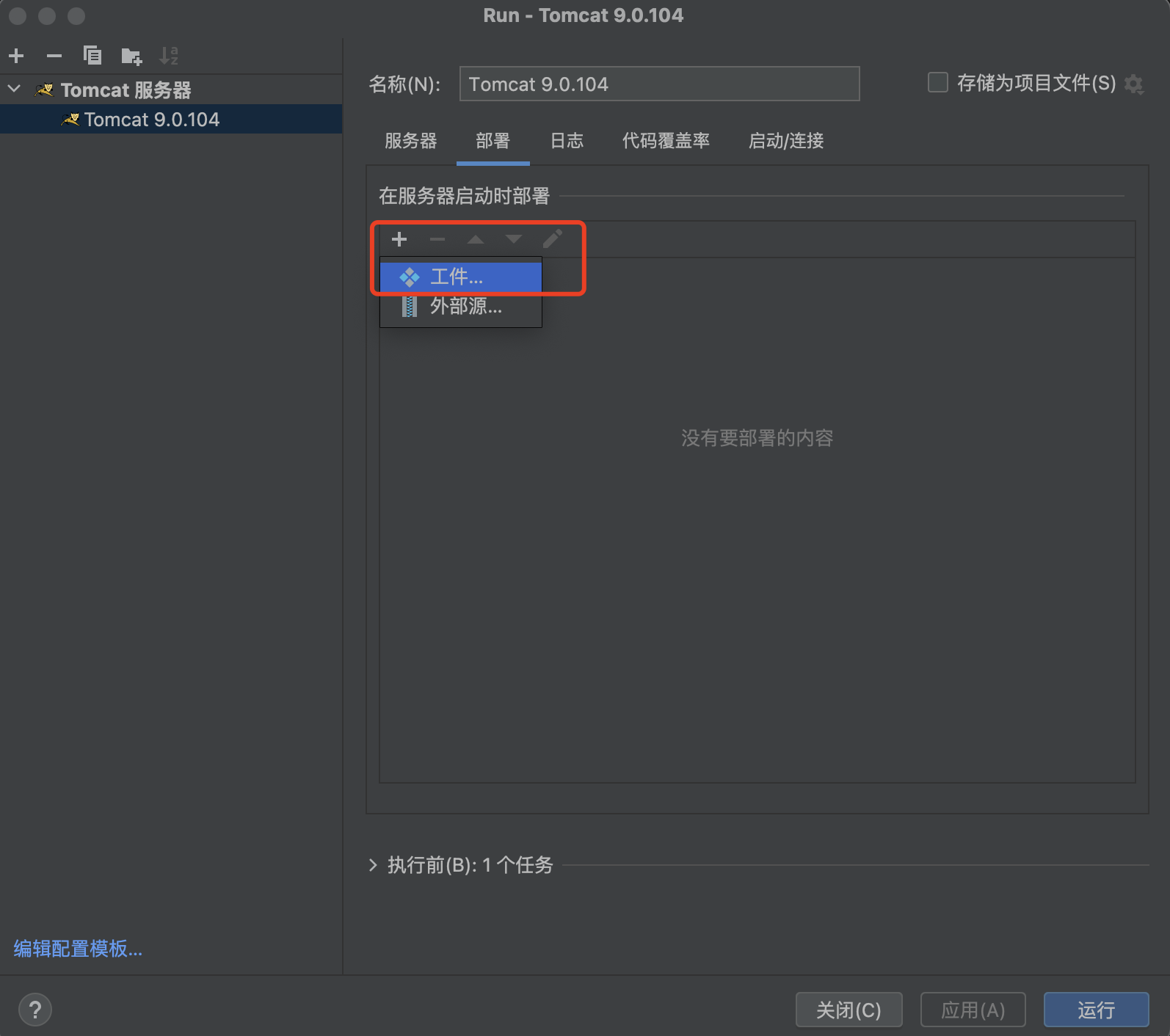
Task: Switch to the 服务器 tab
Action: click(x=410, y=141)
